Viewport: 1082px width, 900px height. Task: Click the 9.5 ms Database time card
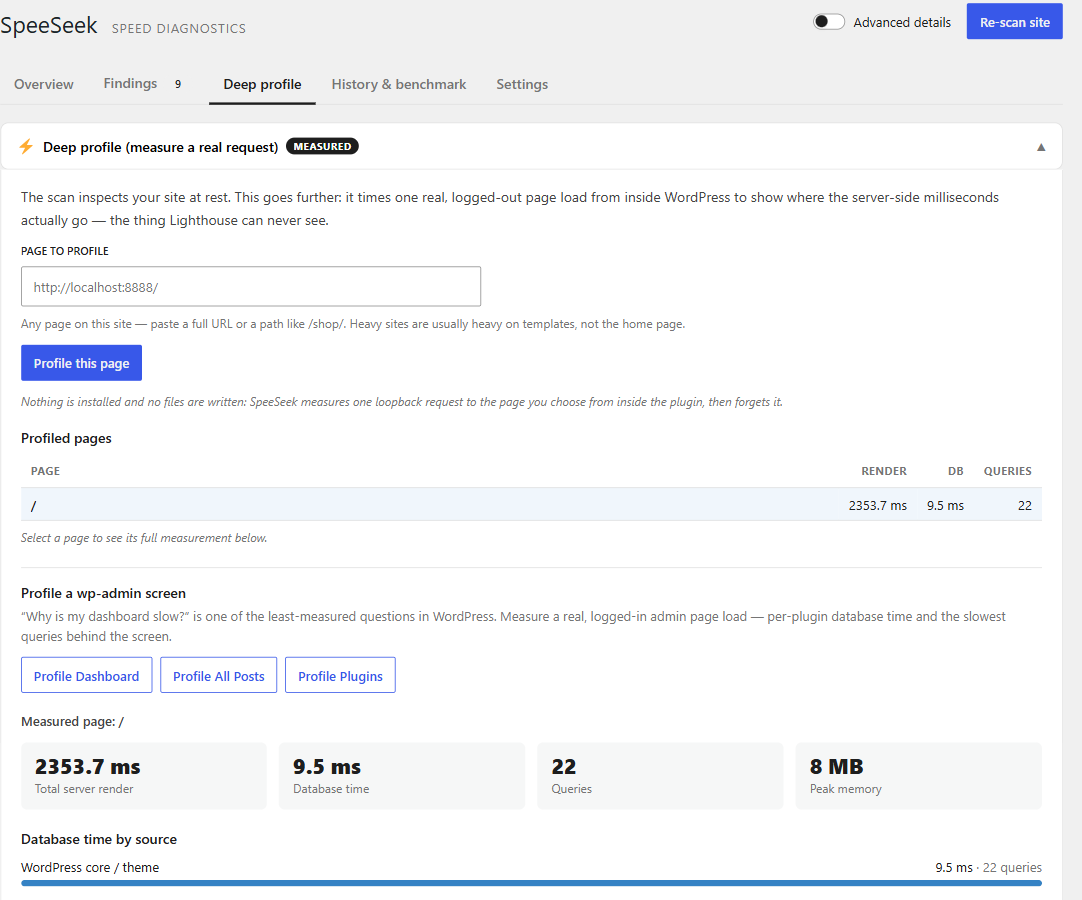coord(402,776)
